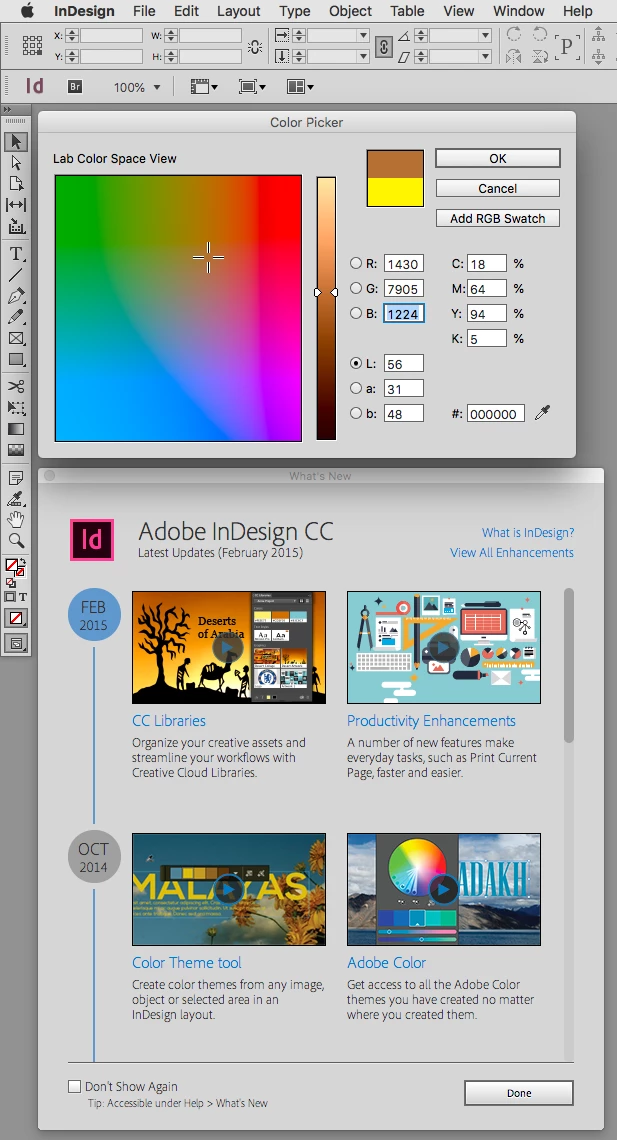Select the Gradient Swatch tool
This screenshot has width=617, height=1140.
coord(16,429)
